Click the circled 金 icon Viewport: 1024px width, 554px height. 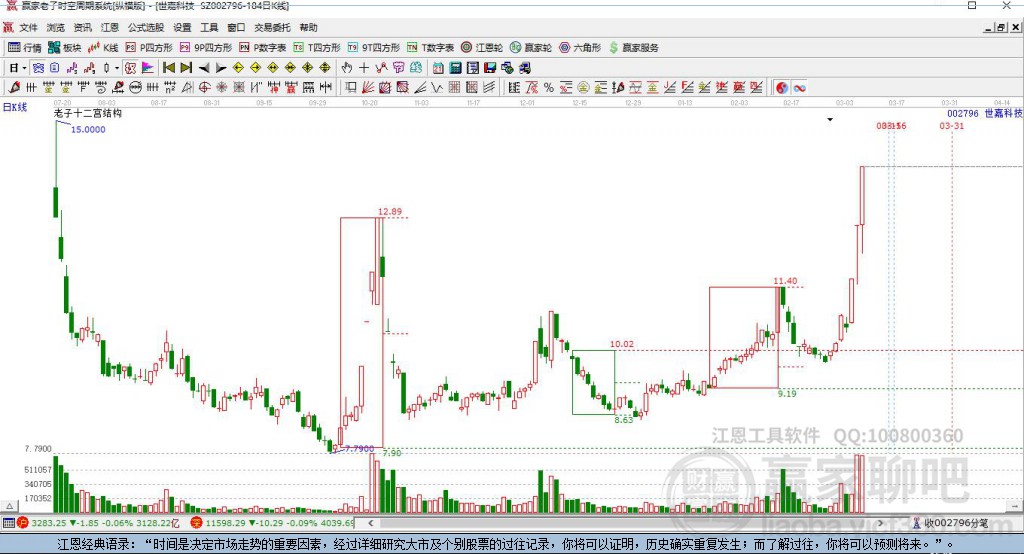pyautogui.click(x=583, y=88)
